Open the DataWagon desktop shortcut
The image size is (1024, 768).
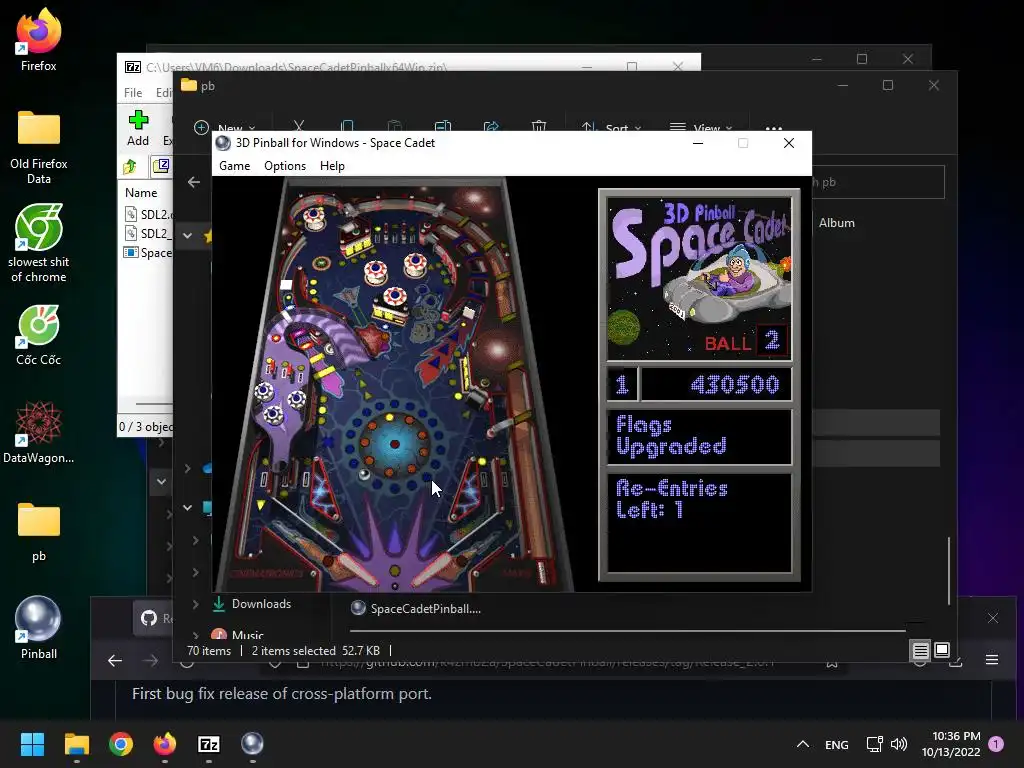pyautogui.click(x=39, y=432)
